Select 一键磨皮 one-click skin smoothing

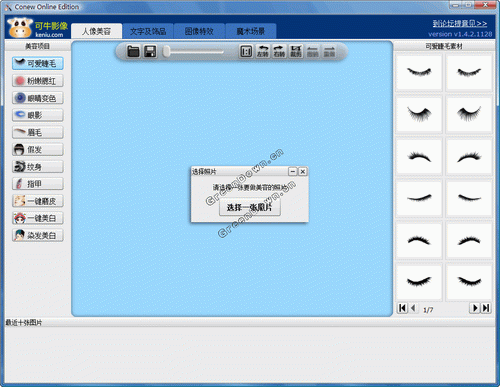[x=38, y=201]
